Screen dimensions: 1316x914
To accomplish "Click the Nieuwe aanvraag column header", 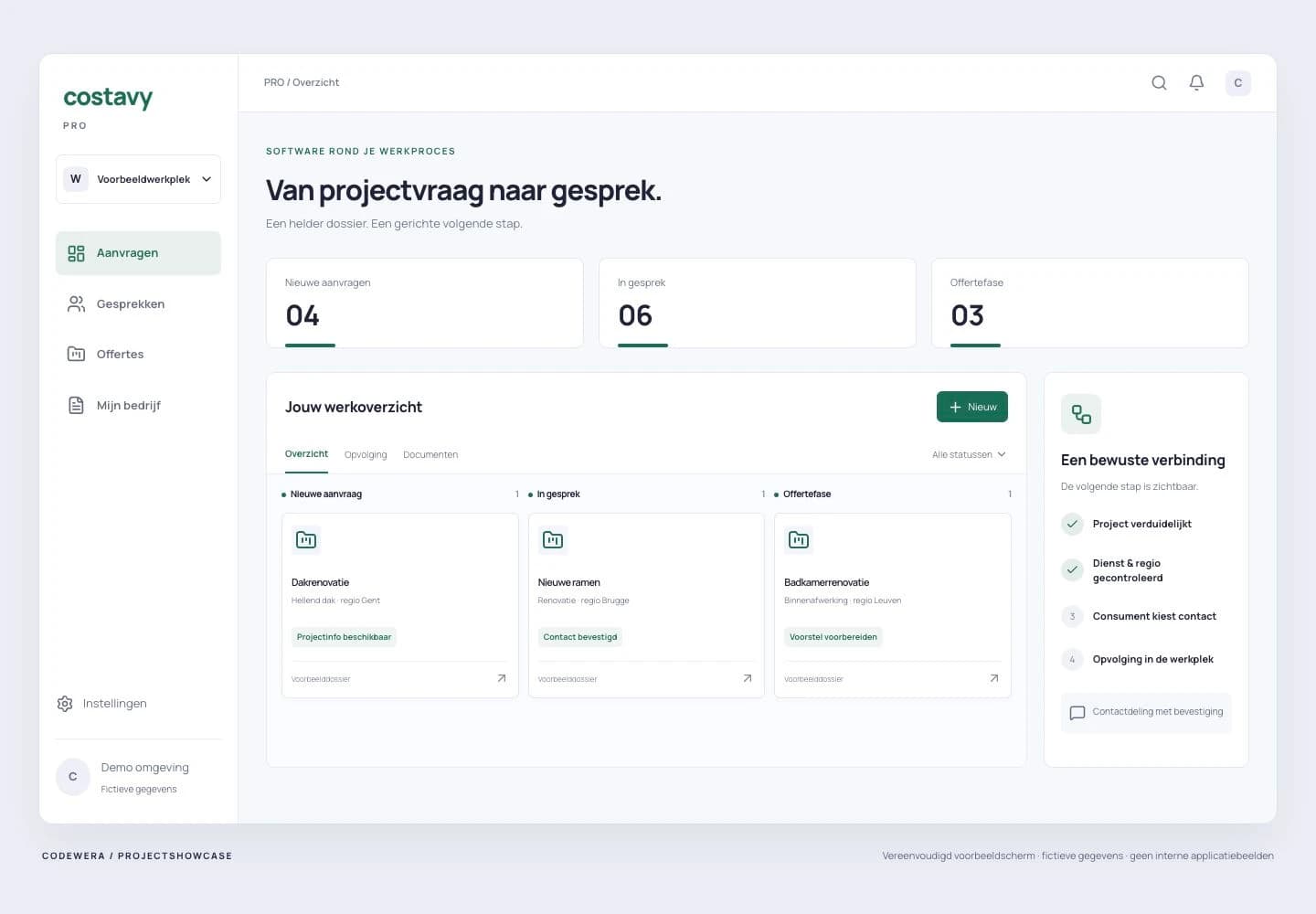I will [x=326, y=494].
